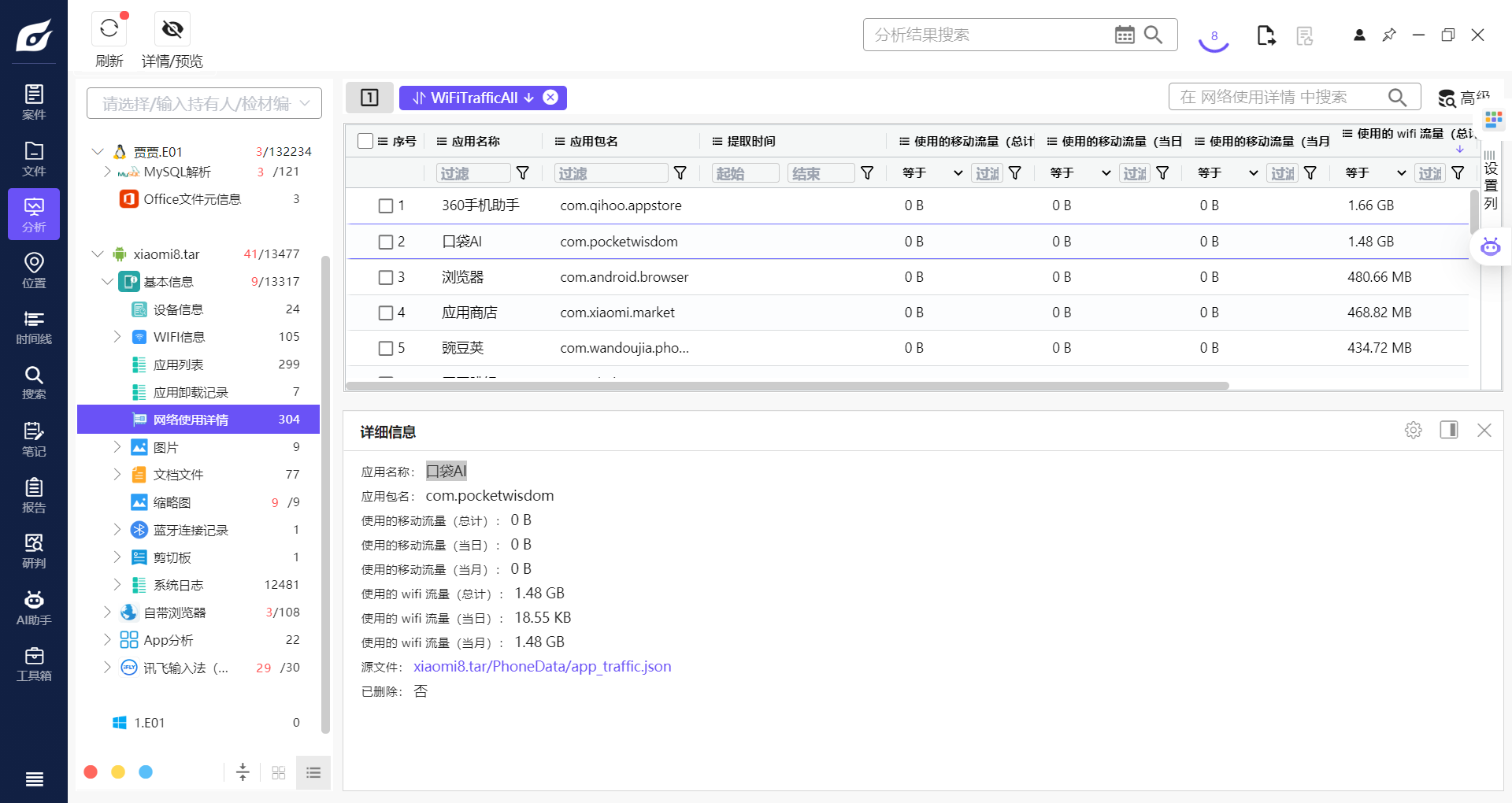
Task: Click the calendar icon in analysis search box
Action: coord(1125,35)
